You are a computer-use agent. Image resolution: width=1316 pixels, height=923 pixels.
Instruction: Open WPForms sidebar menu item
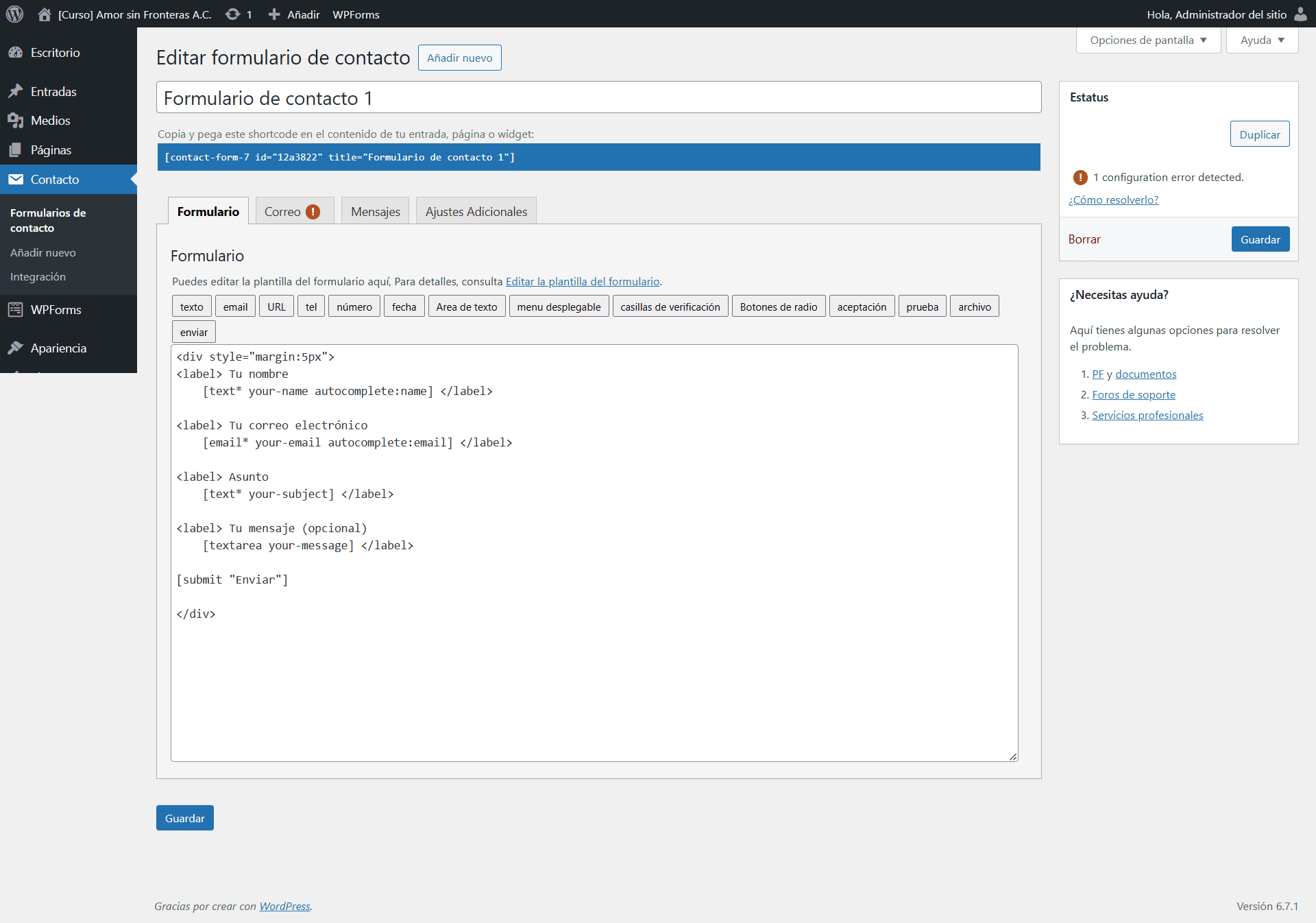pos(56,310)
